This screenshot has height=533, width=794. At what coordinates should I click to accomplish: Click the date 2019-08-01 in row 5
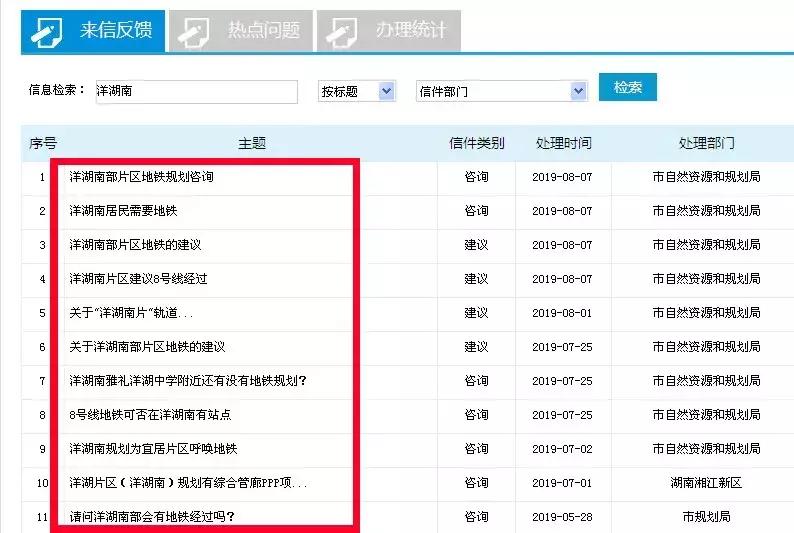[x=562, y=313]
